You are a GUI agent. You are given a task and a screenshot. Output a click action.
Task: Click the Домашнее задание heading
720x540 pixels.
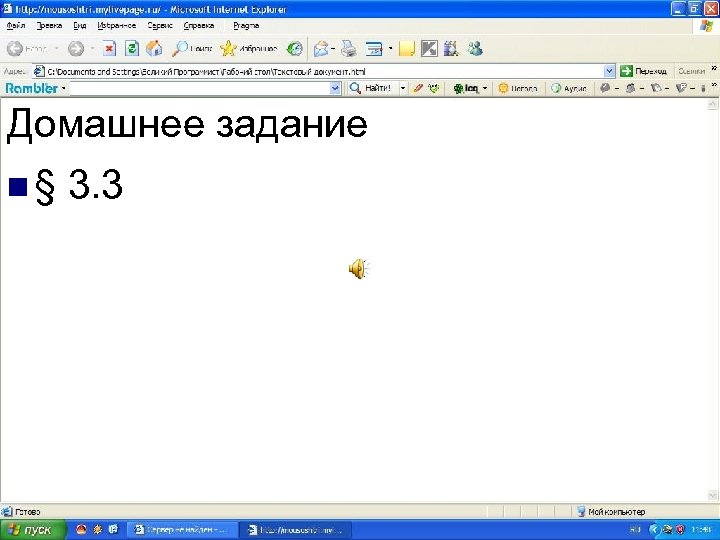pos(187,123)
